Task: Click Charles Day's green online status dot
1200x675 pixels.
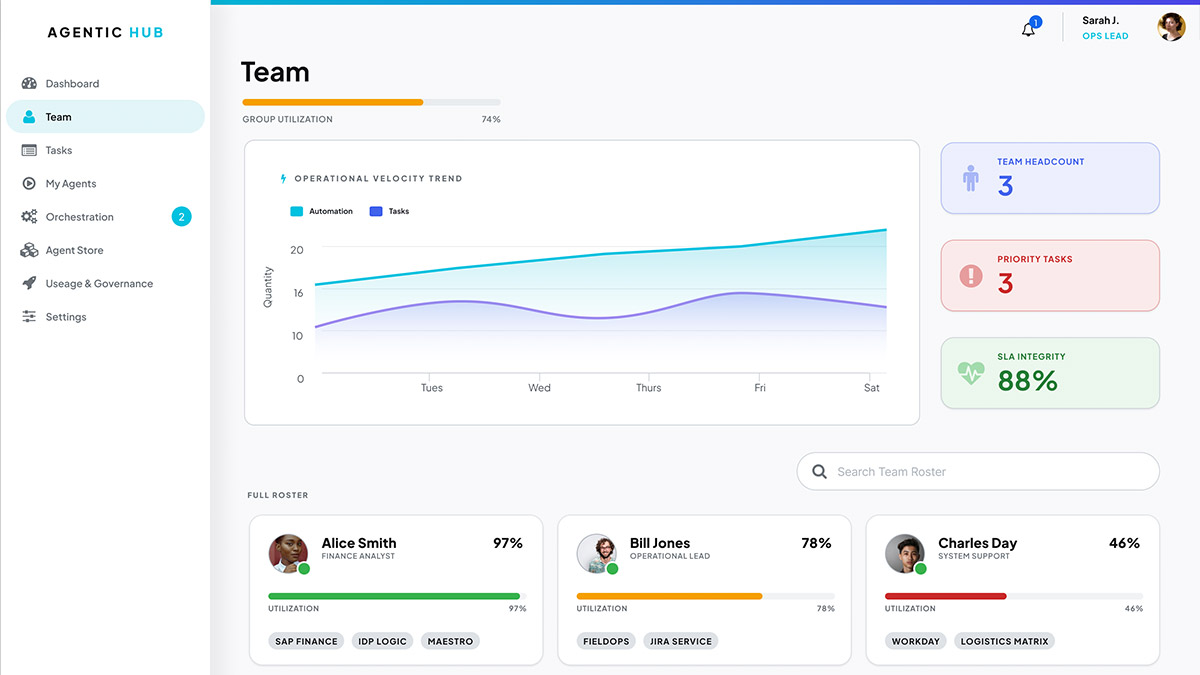Action: (920, 569)
